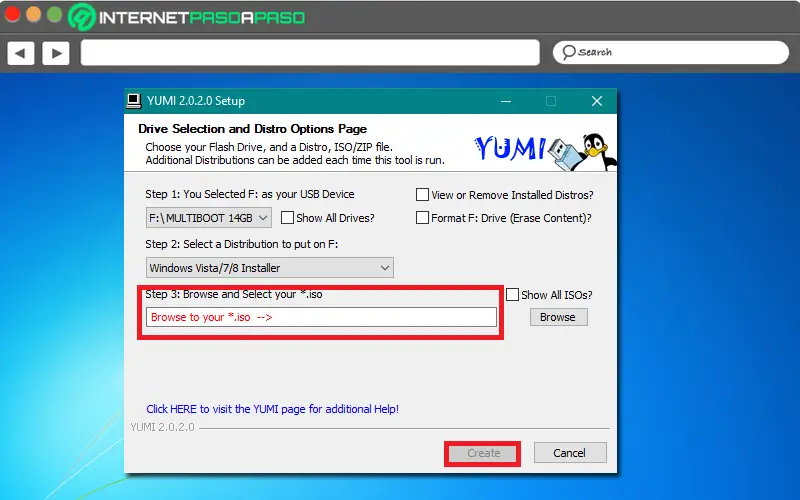
Task: Open the YUMI page help link
Action: [x=272, y=409]
